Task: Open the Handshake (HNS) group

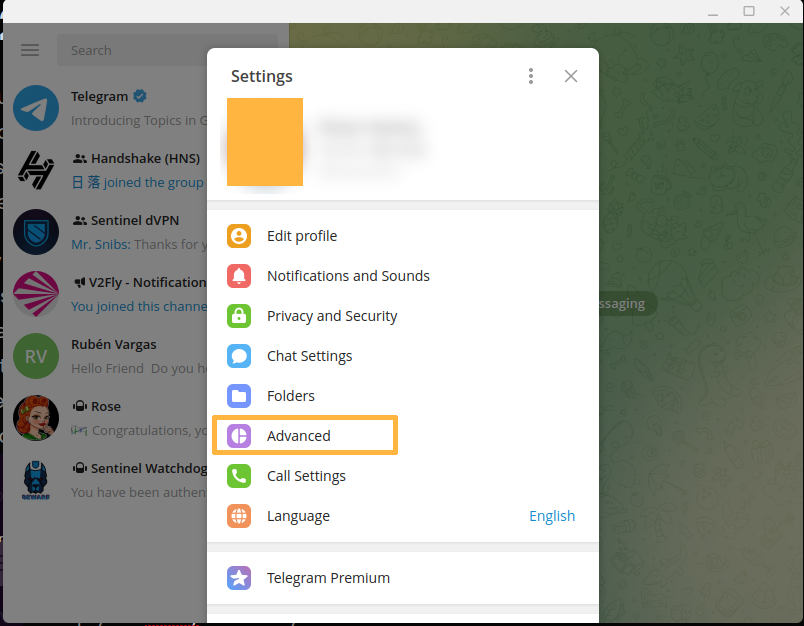Action: (x=105, y=170)
